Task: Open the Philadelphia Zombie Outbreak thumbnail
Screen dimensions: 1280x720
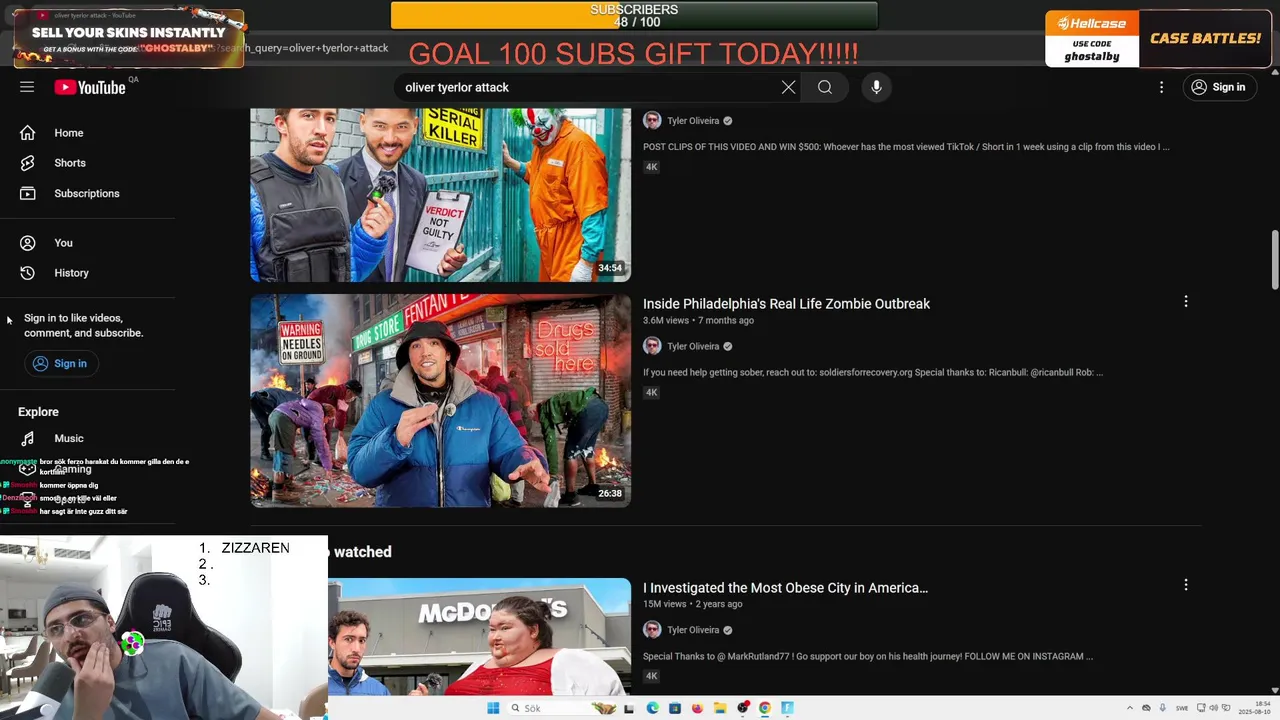Action: pos(440,400)
